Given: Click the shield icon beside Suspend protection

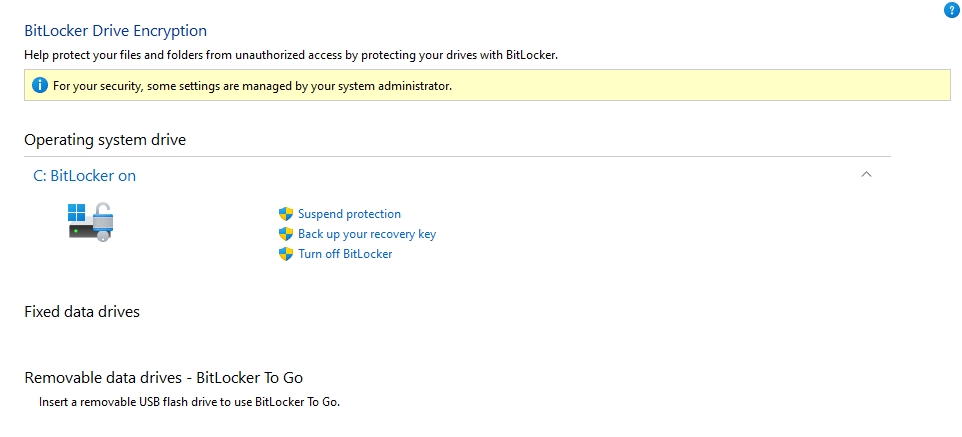Looking at the screenshot, I should tap(286, 214).
